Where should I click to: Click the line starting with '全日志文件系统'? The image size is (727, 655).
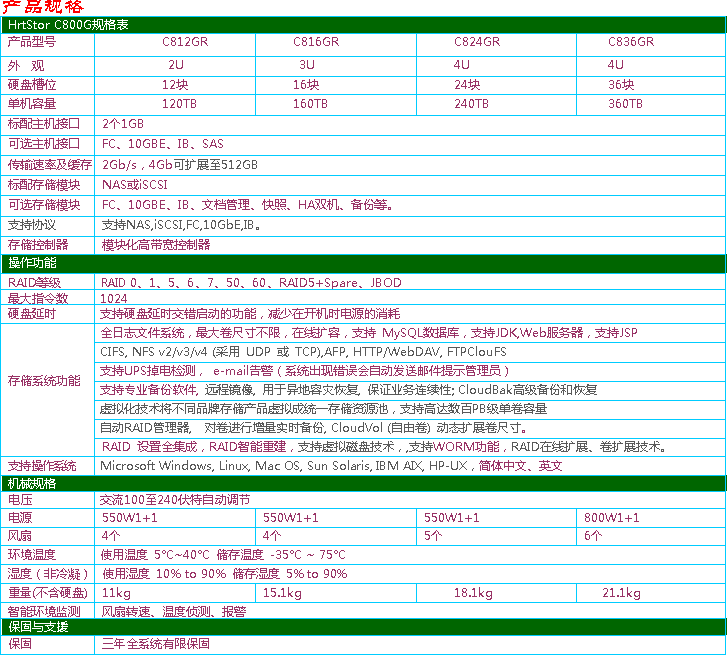point(369,333)
